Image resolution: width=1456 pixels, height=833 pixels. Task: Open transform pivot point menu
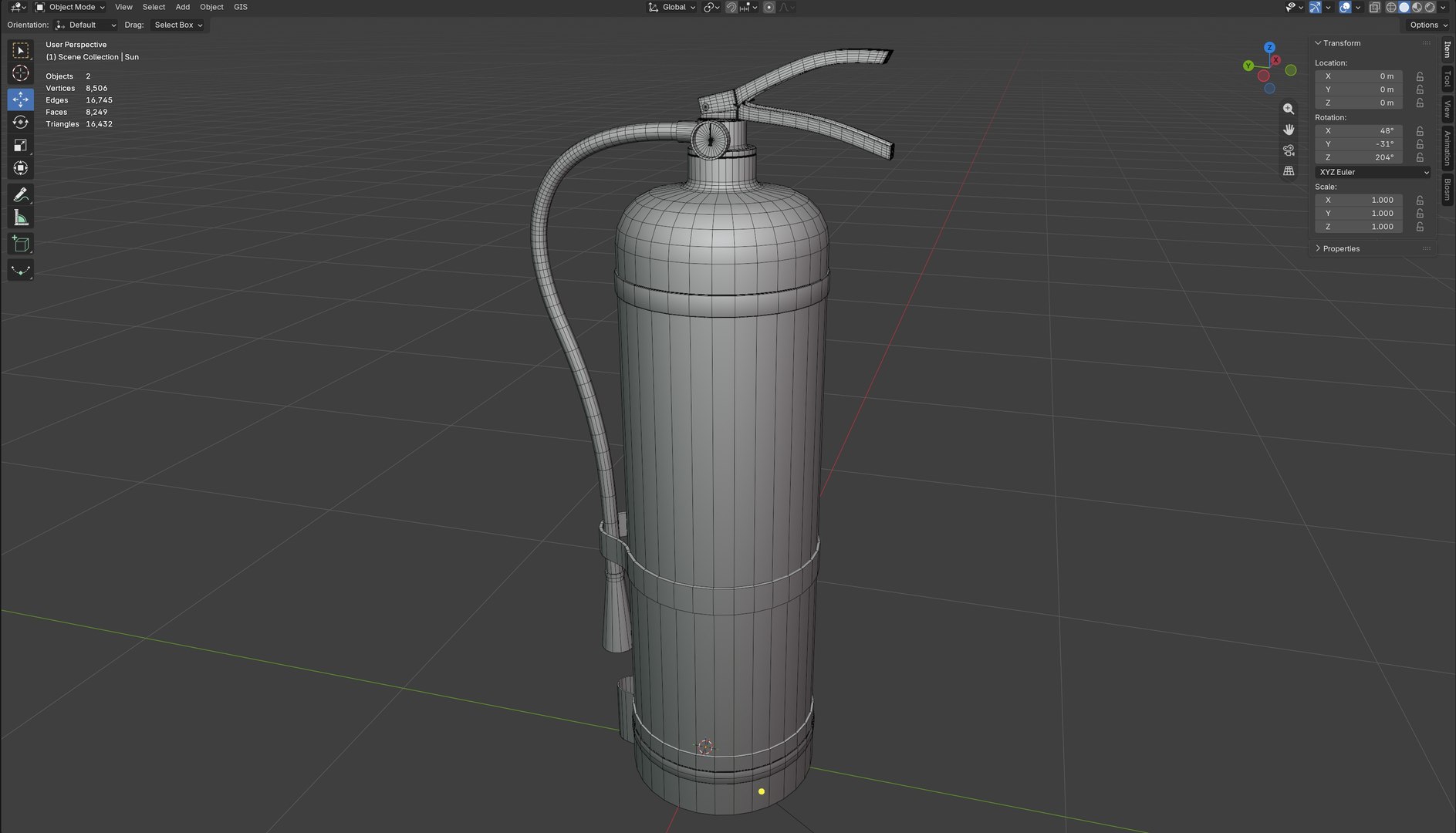pos(711,7)
